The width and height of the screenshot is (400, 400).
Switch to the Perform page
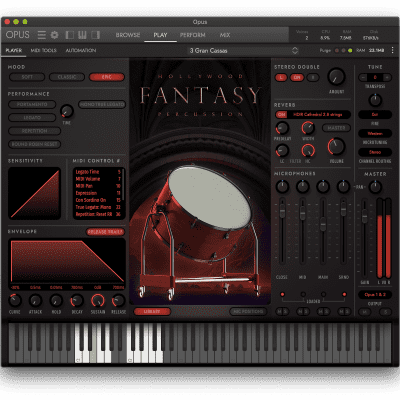click(x=193, y=35)
